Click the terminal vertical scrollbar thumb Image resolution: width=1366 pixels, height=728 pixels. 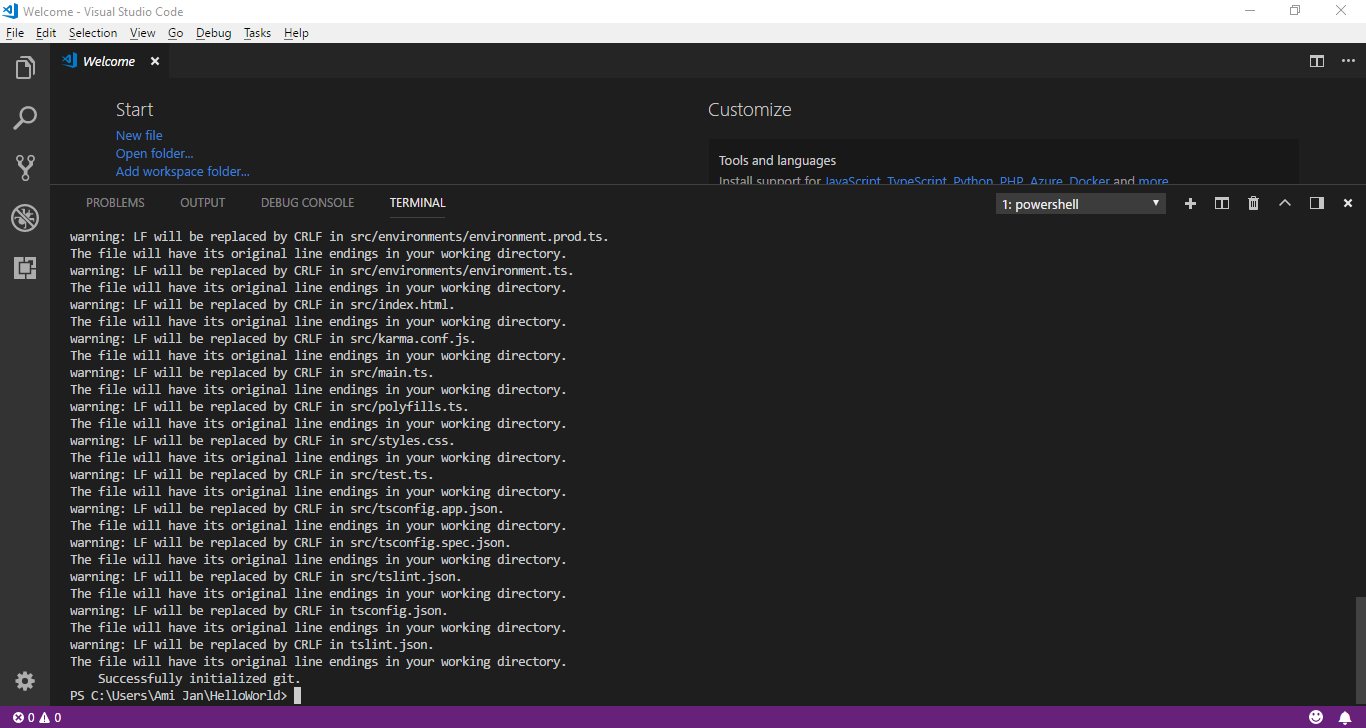(x=1359, y=651)
